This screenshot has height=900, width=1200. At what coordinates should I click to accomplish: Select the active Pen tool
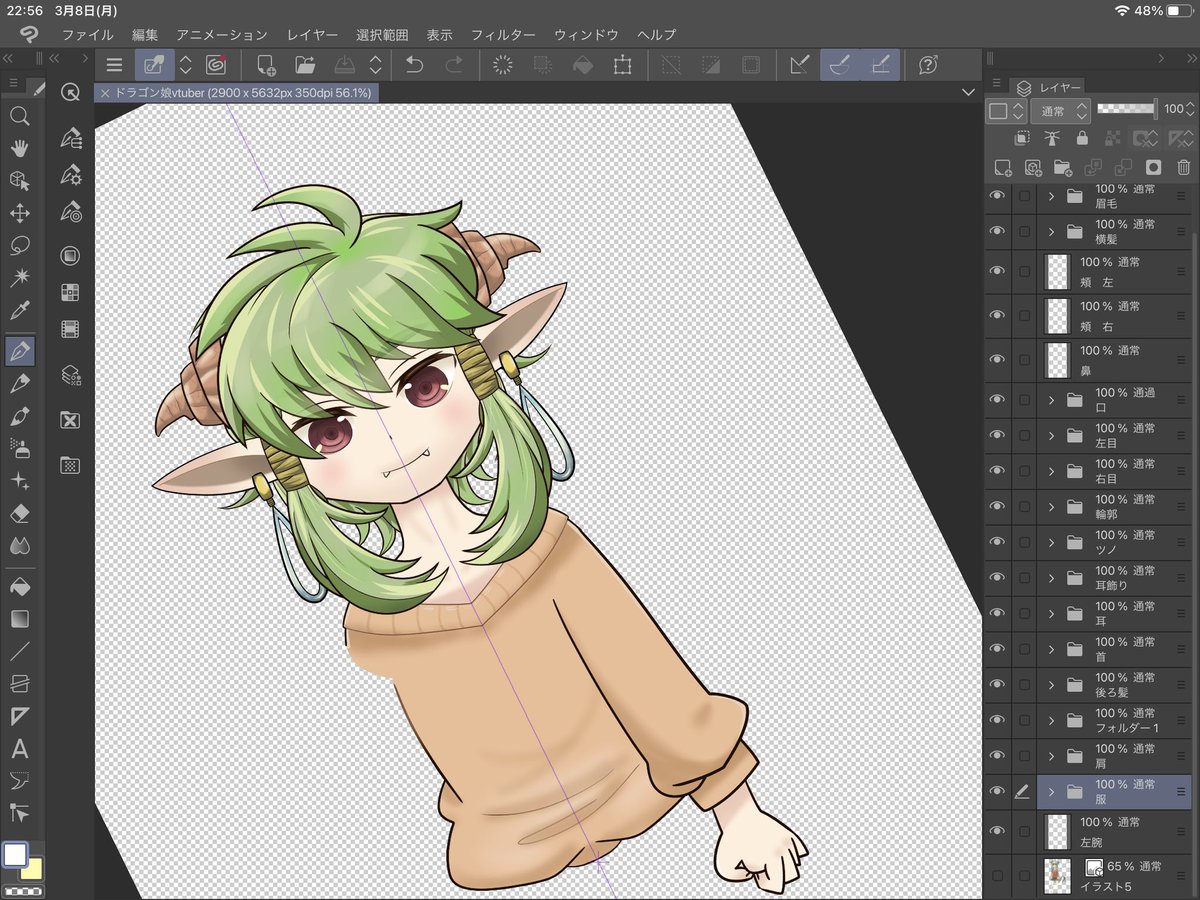click(19, 351)
